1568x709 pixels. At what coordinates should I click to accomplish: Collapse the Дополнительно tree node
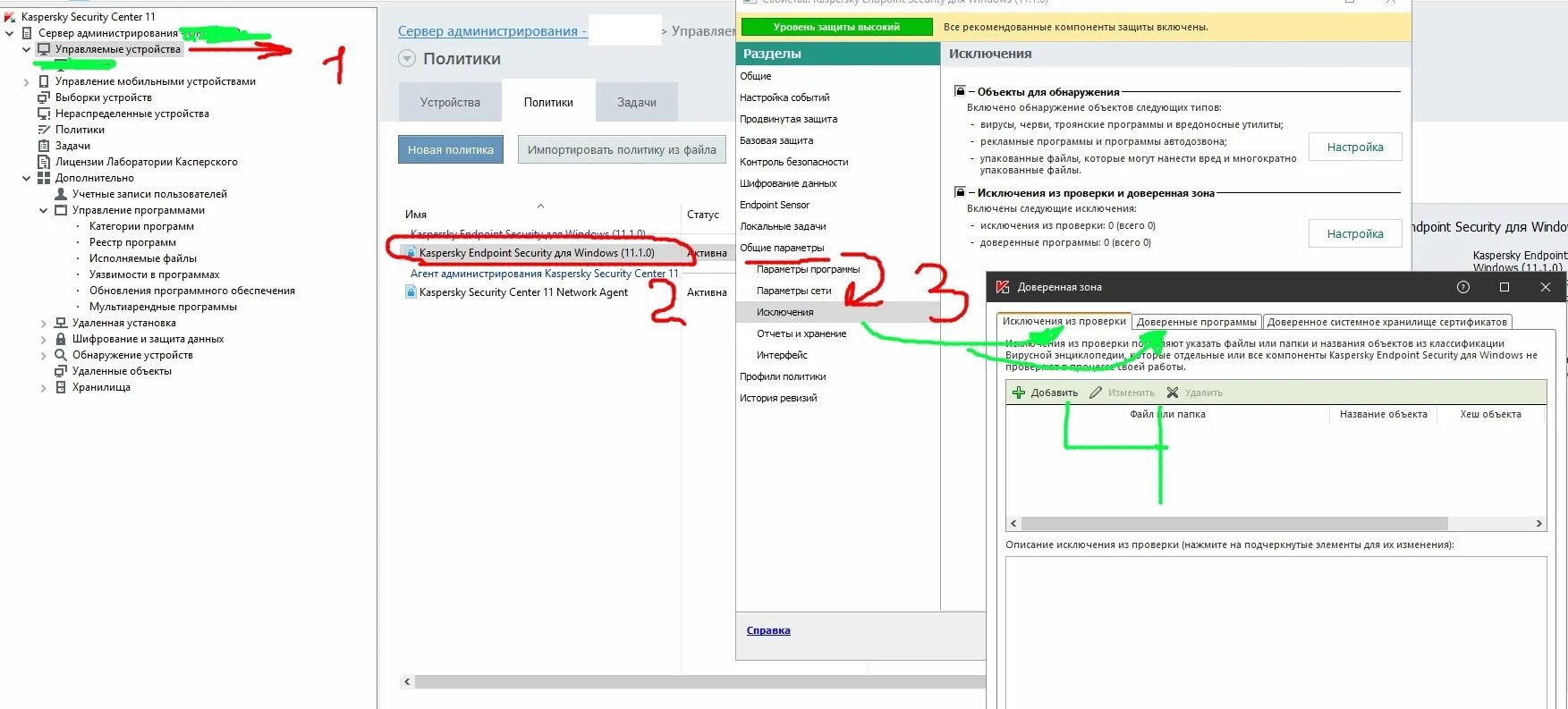click(27, 178)
